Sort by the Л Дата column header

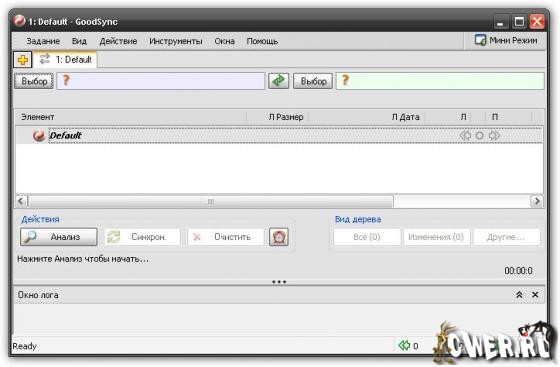pos(367,117)
